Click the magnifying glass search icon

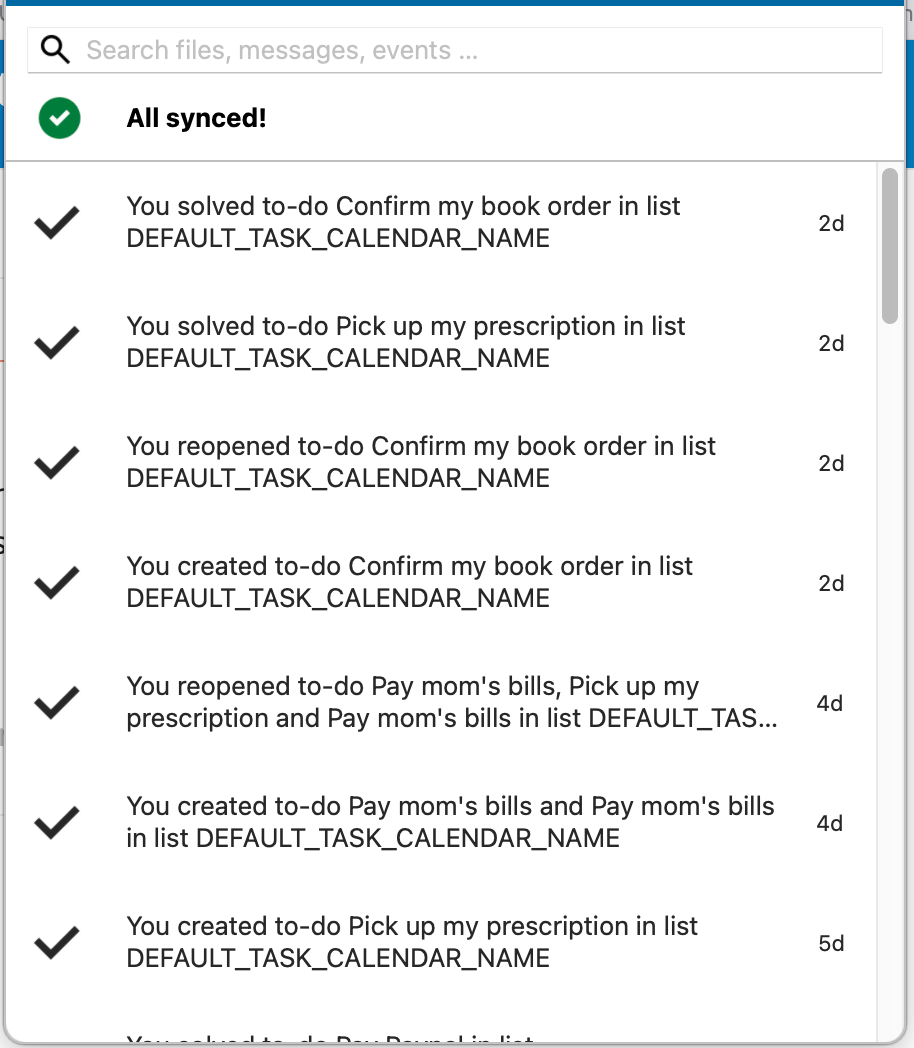56,50
